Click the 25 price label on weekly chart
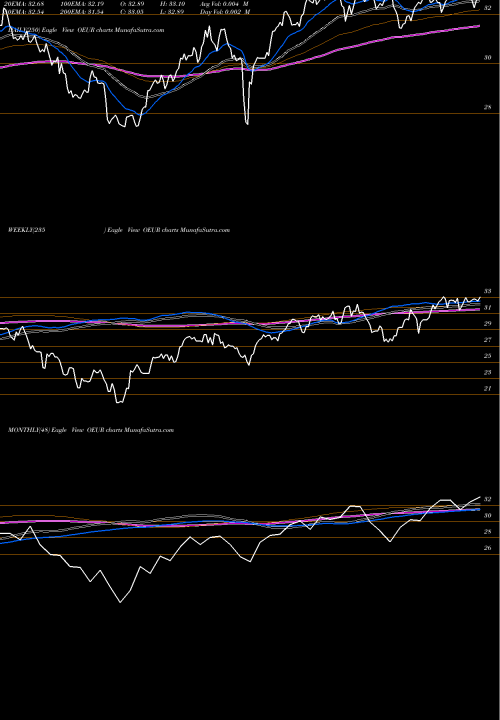 click(487, 356)
